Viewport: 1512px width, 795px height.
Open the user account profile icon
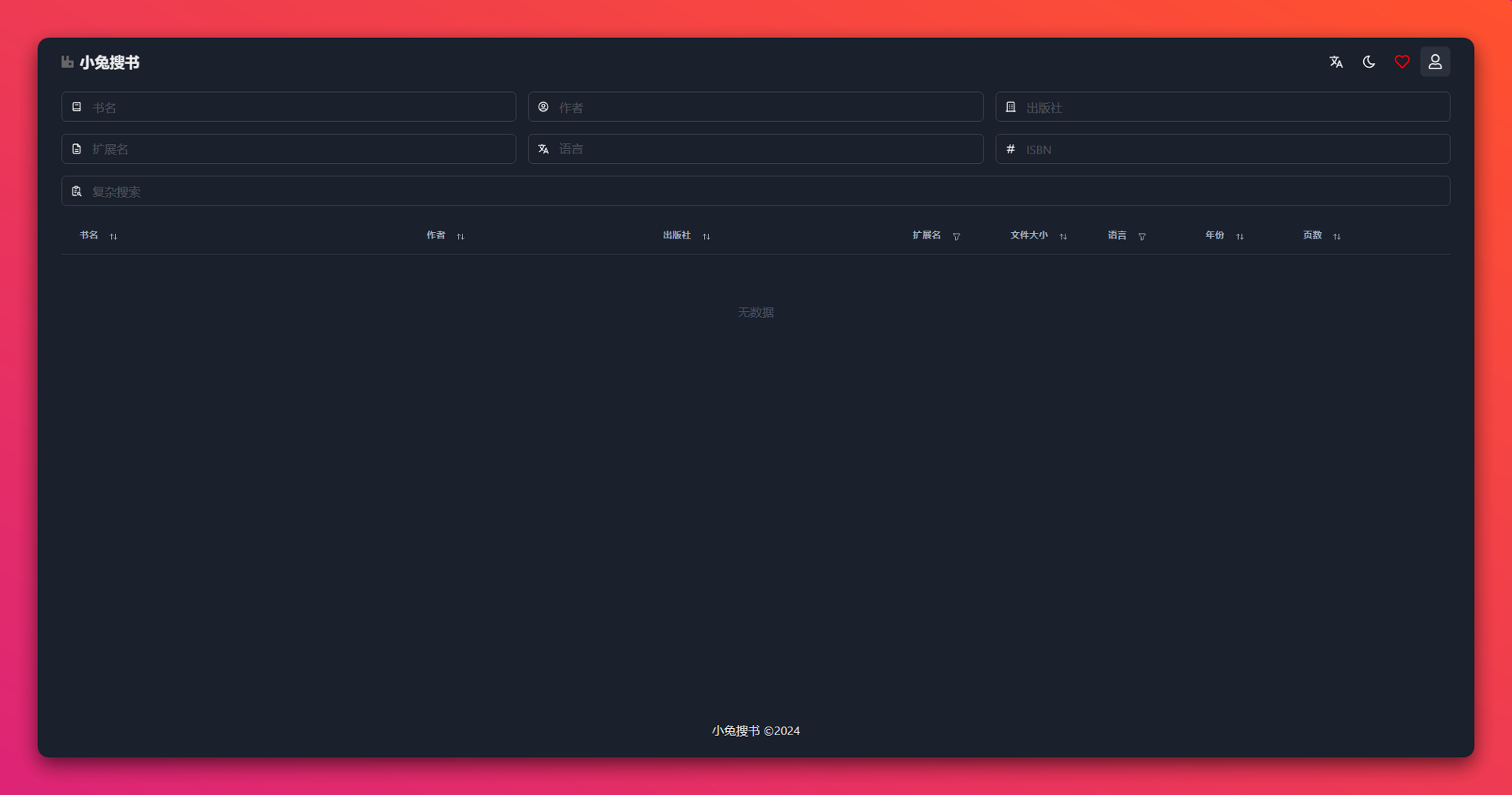click(1435, 62)
